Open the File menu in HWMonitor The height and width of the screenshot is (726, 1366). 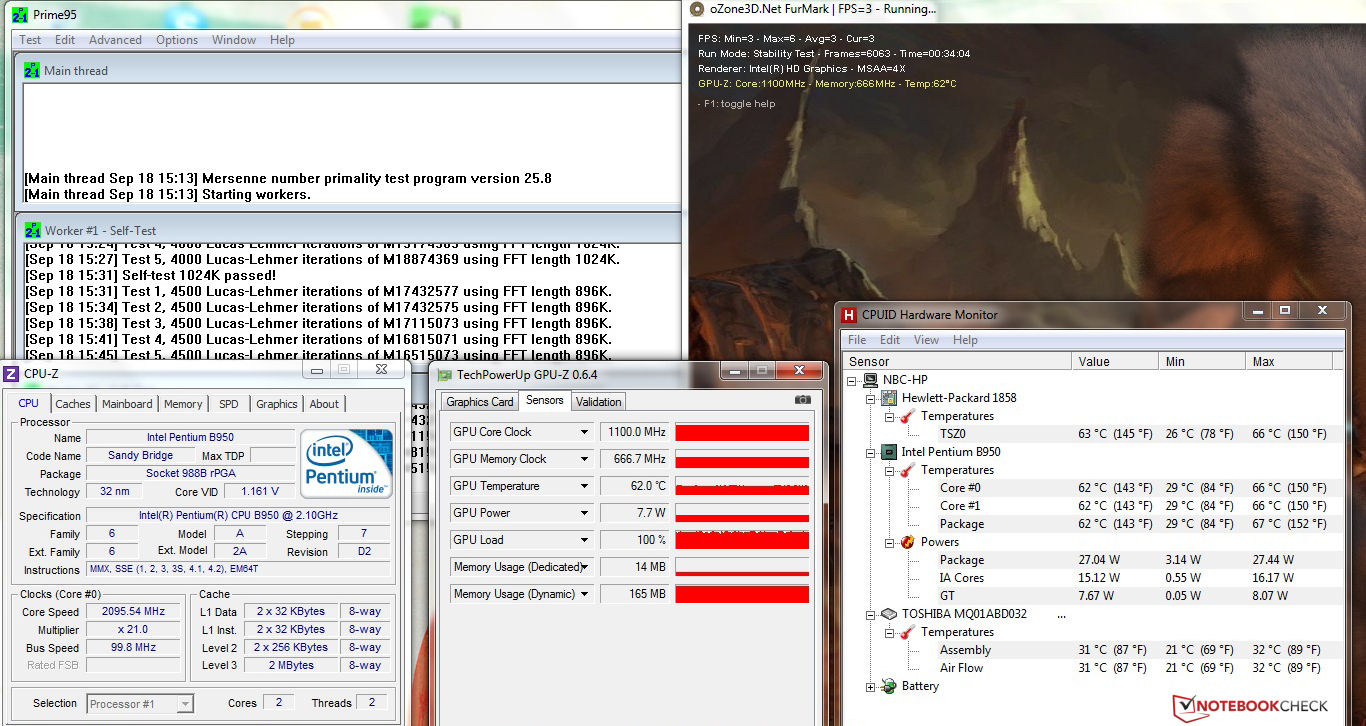857,340
